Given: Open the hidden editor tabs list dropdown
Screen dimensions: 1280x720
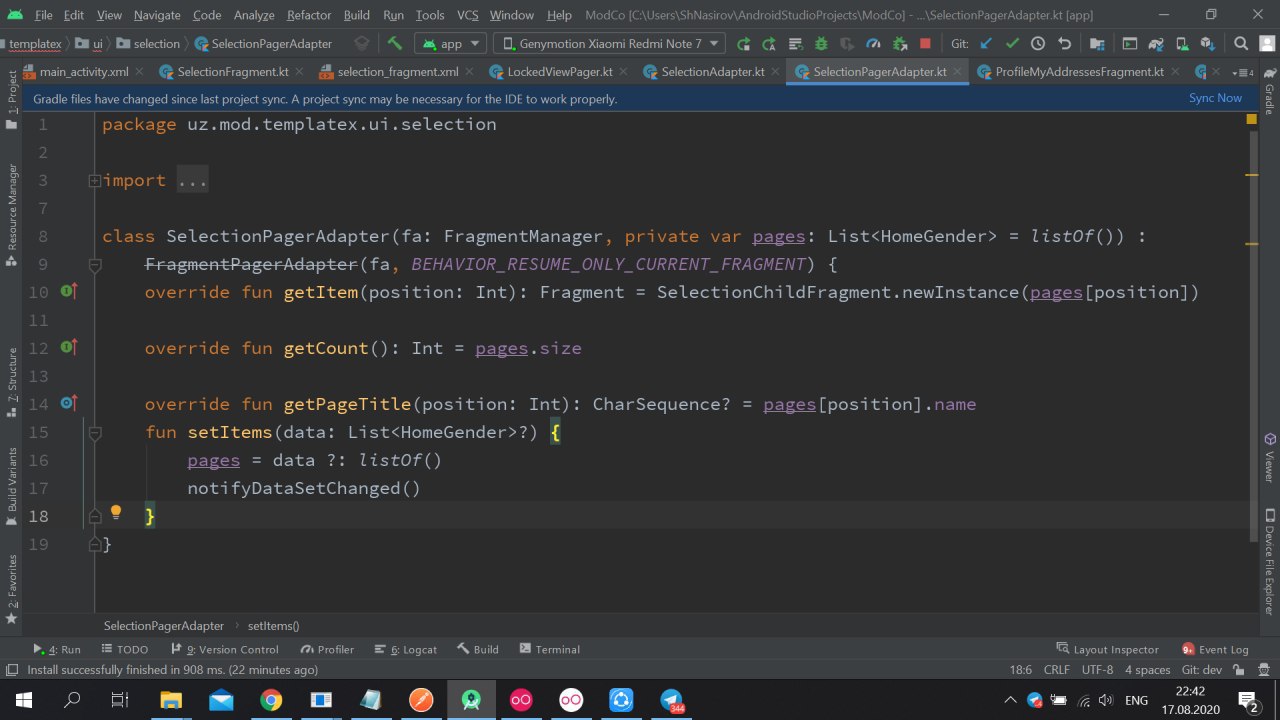Looking at the screenshot, I should tap(1244, 72).
